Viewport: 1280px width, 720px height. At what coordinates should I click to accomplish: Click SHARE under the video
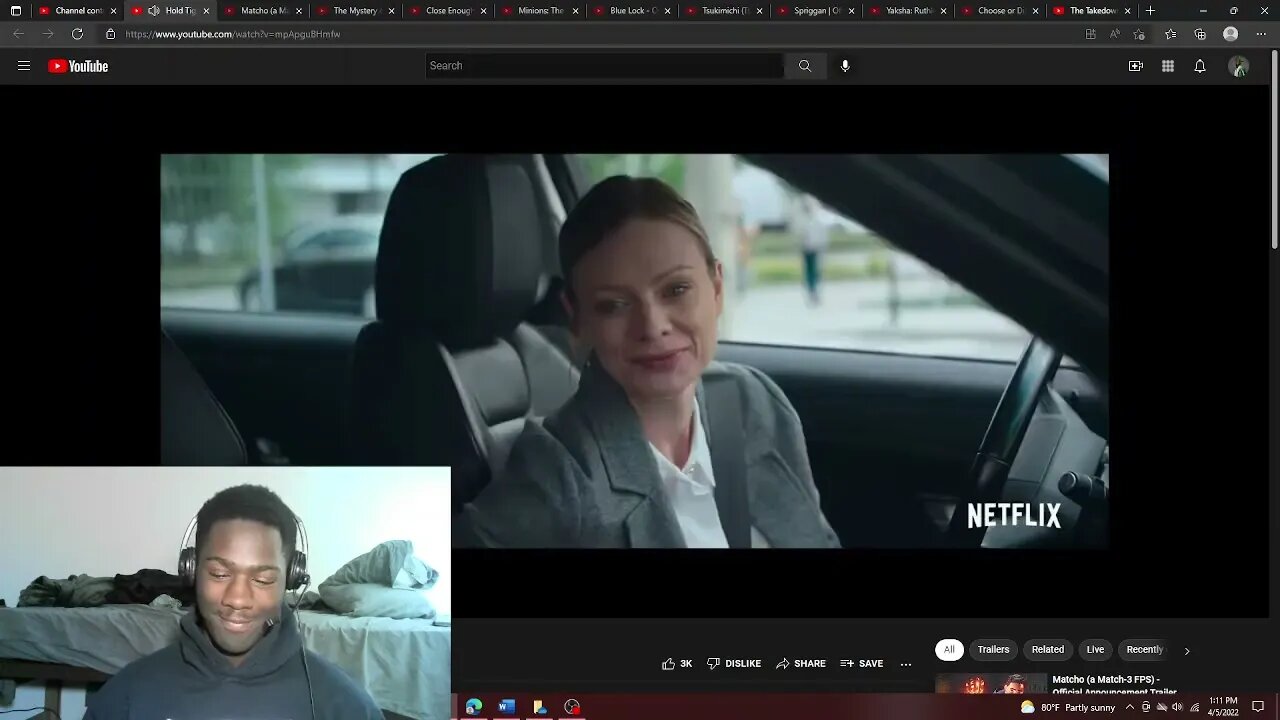801,664
